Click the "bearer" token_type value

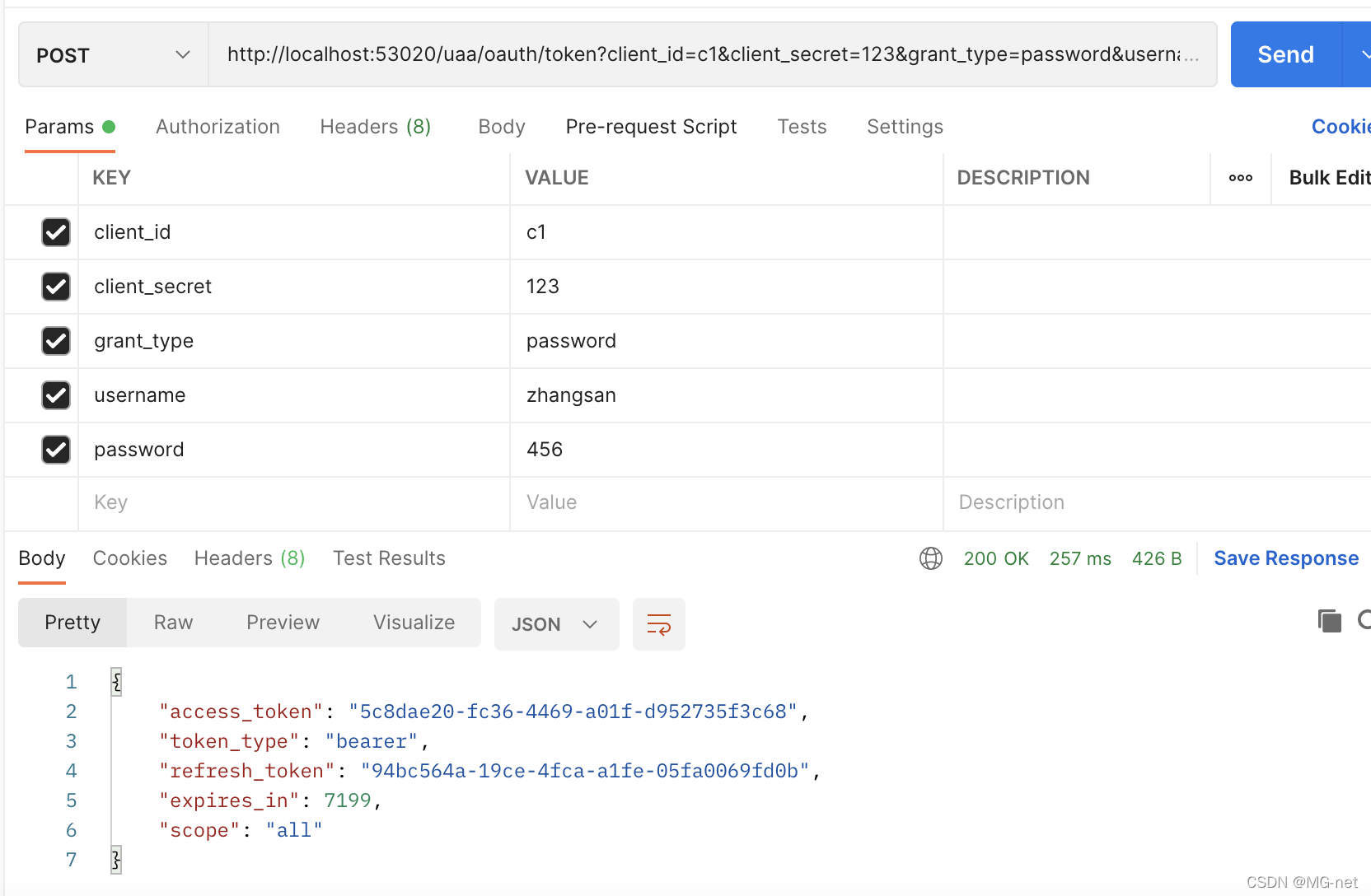pos(372,741)
